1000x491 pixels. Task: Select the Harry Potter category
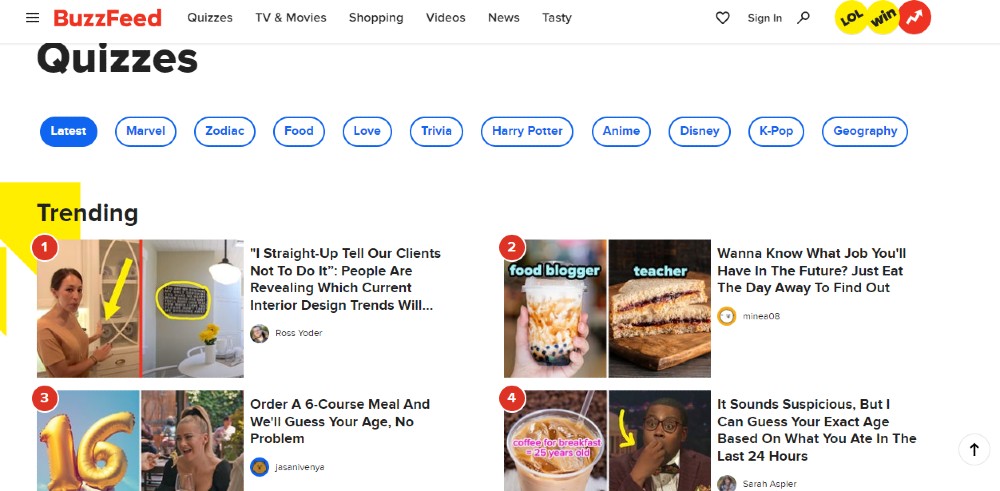tap(527, 131)
